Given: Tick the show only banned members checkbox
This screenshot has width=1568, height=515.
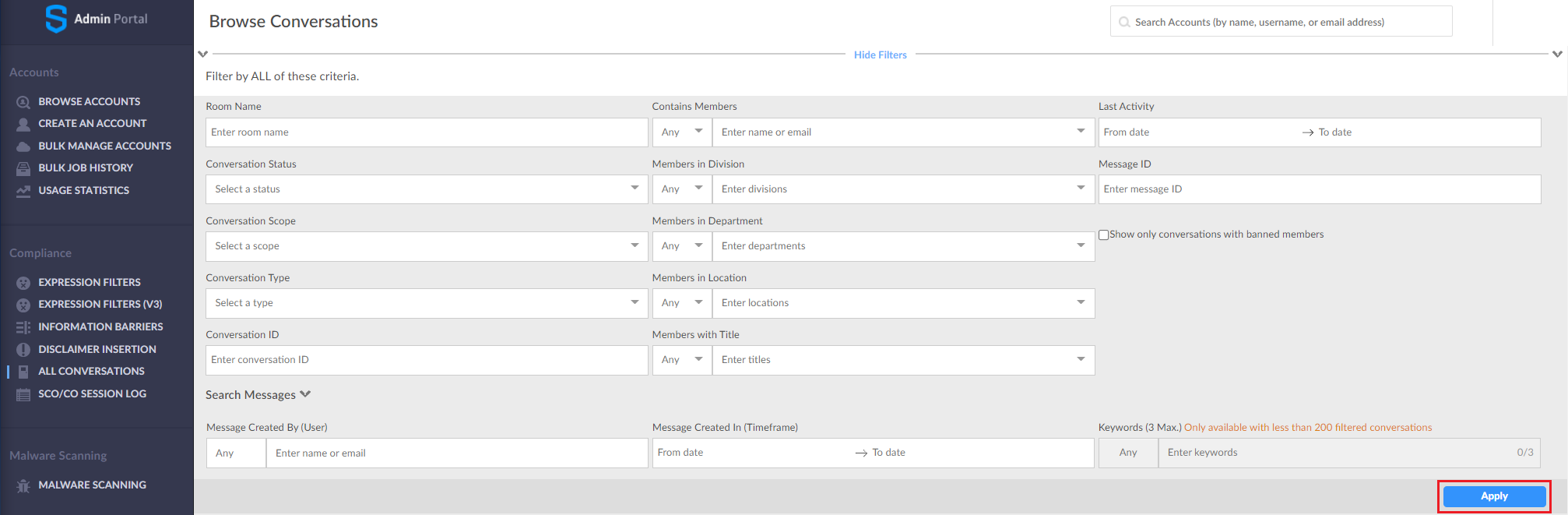Looking at the screenshot, I should pos(1103,235).
